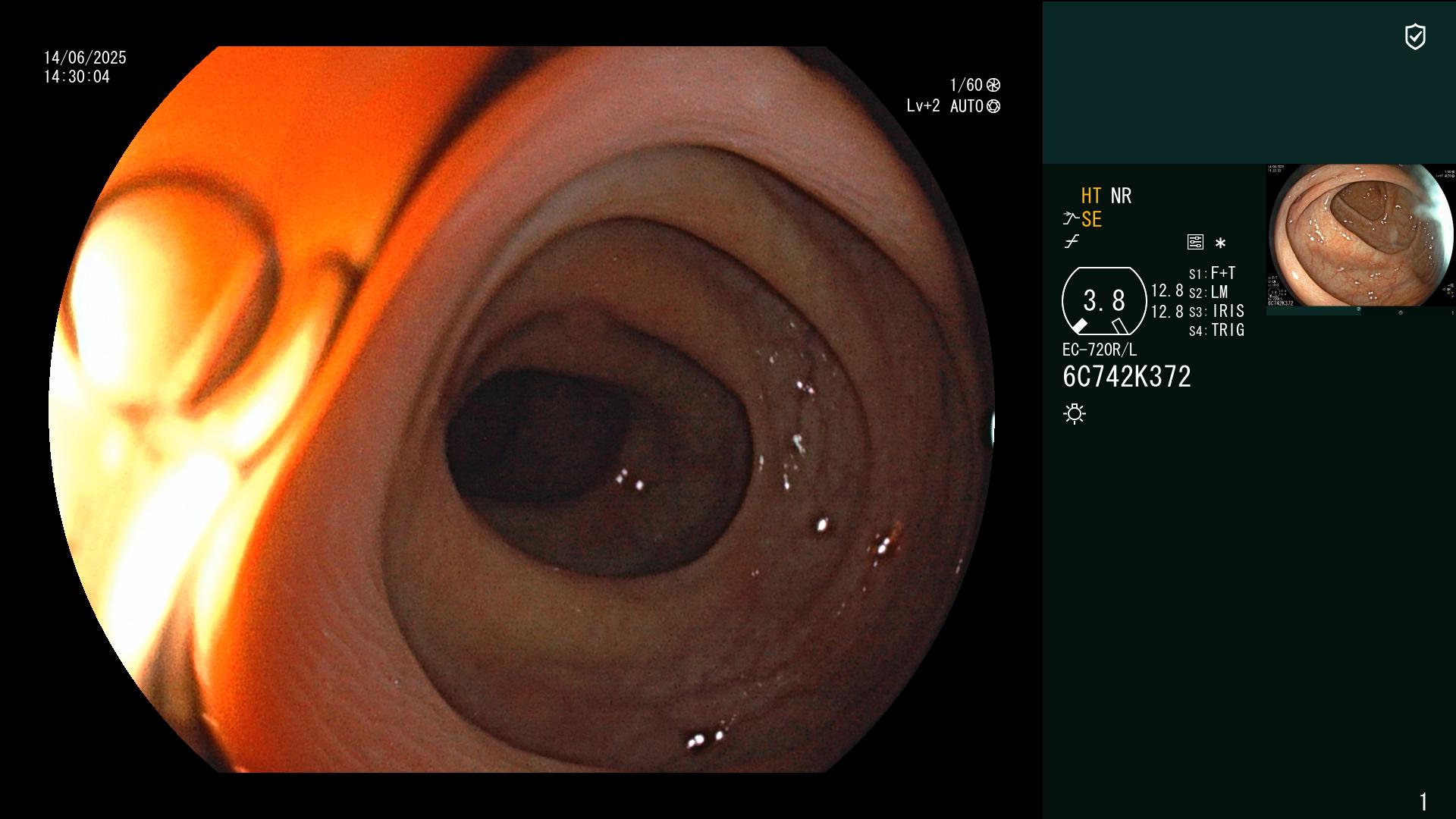
Task: Click the HT mode indicator
Action: coord(1091,196)
